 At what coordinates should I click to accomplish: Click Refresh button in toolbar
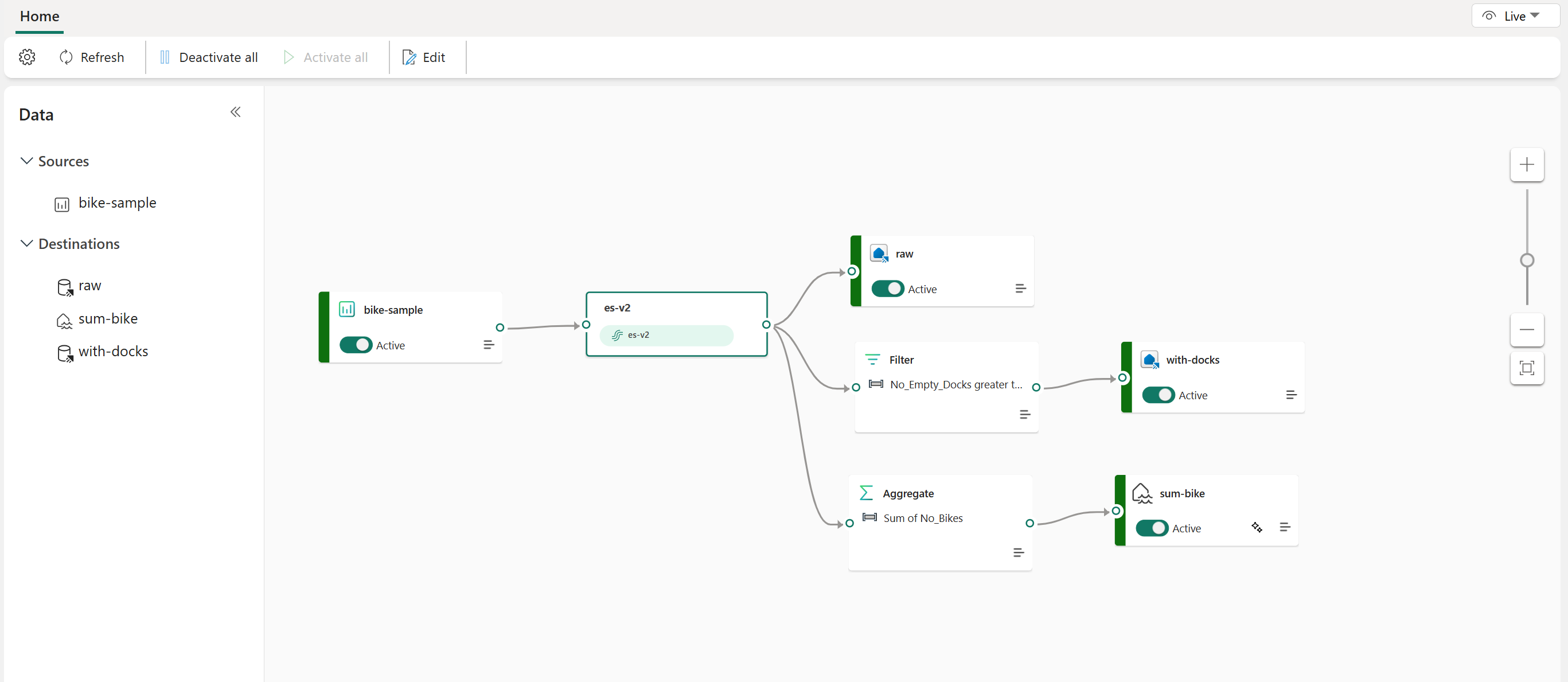click(90, 57)
